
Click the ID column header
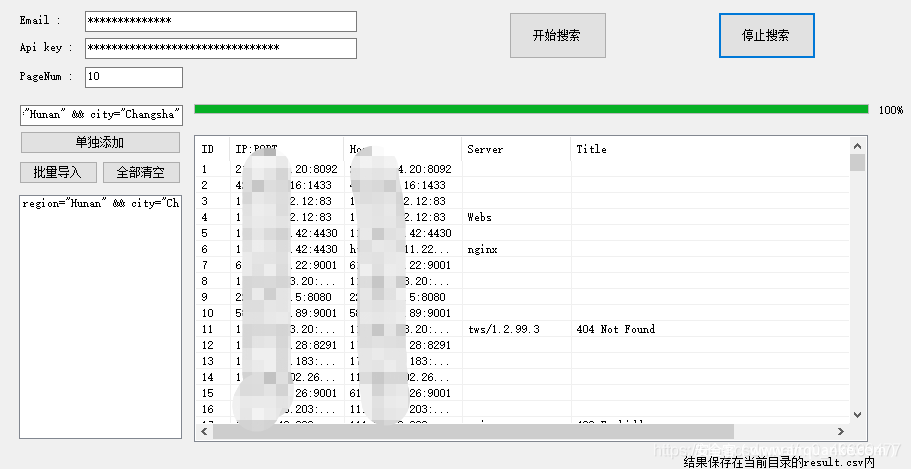[x=210, y=149]
